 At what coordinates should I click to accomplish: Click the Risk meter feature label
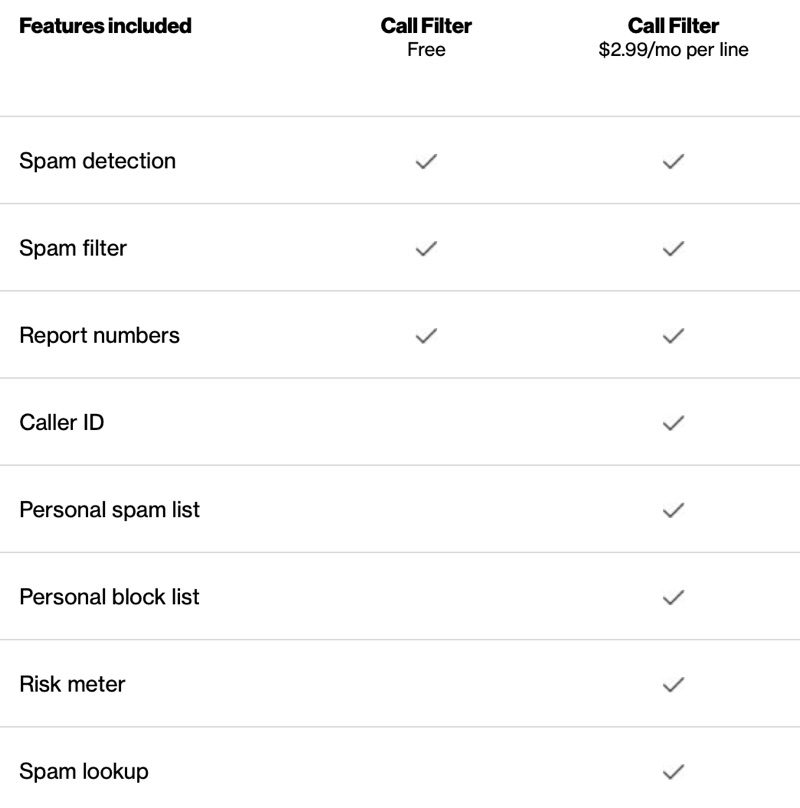(x=72, y=684)
